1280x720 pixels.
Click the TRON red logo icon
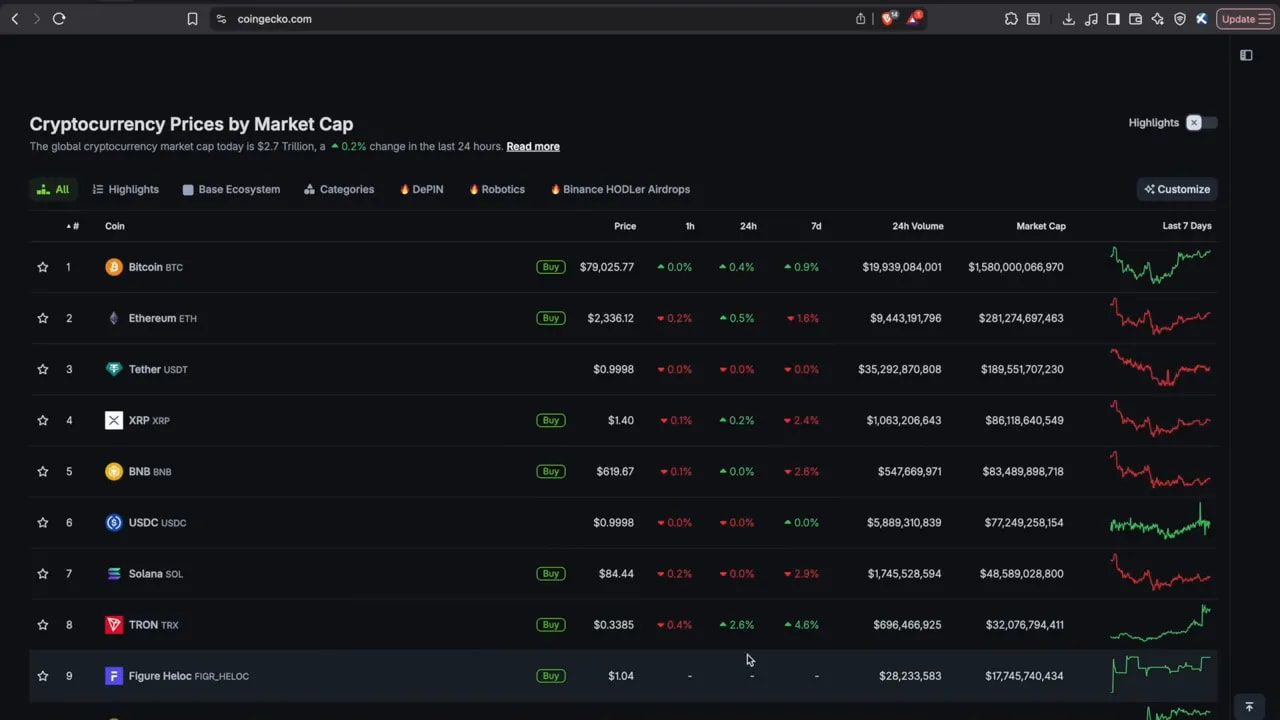point(114,624)
